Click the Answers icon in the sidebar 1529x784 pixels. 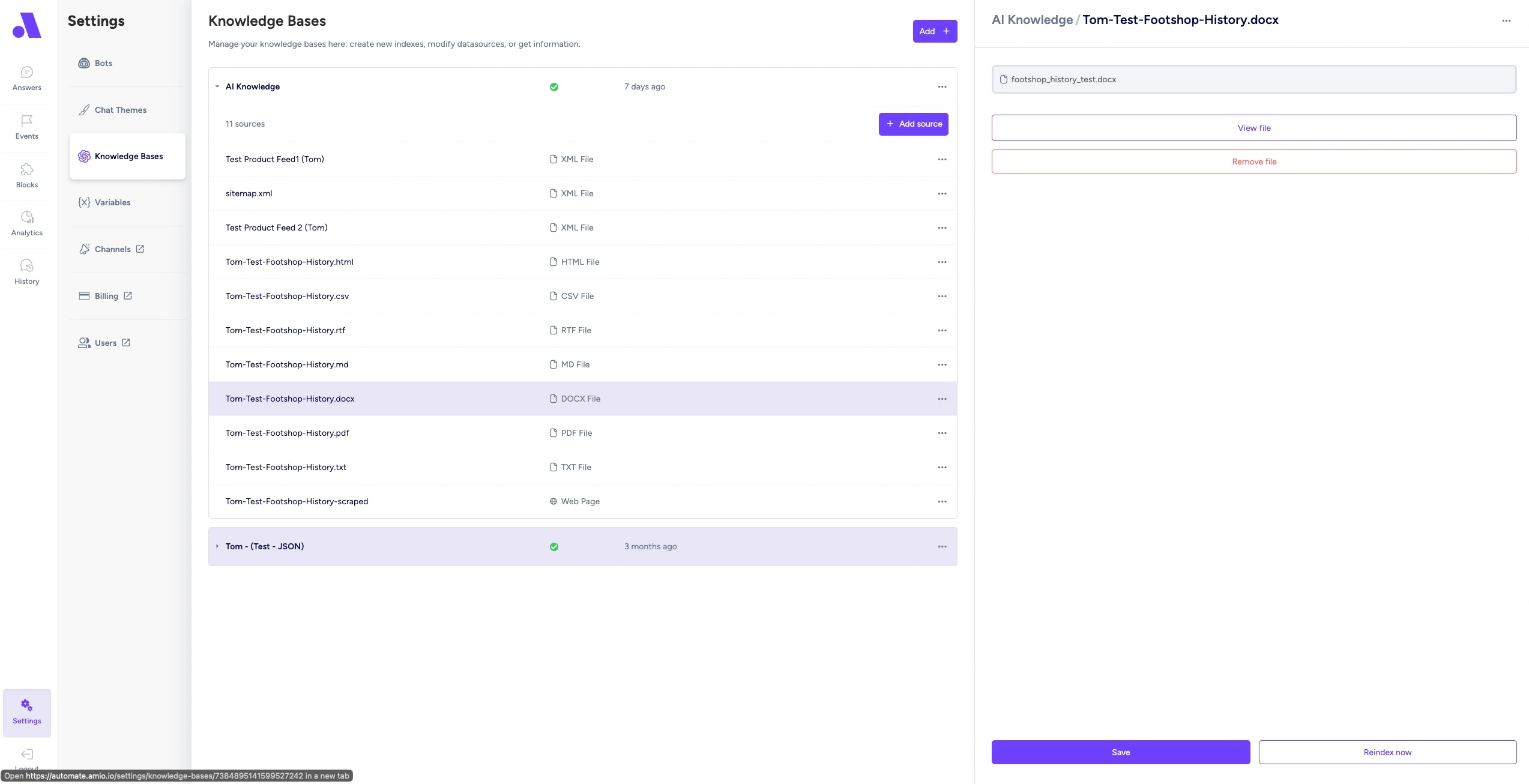(26, 78)
